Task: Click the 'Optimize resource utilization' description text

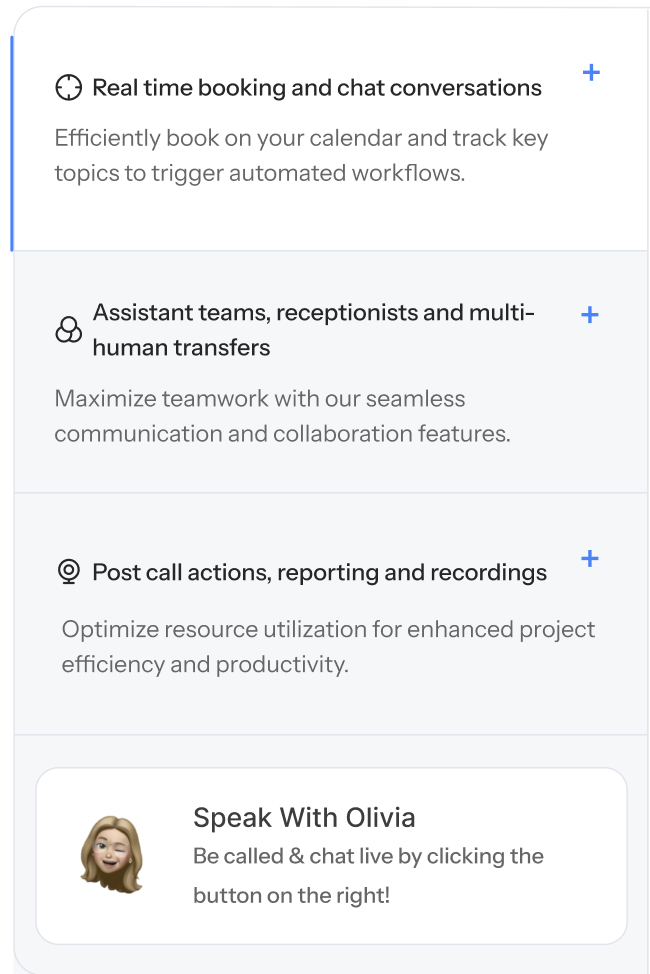Action: 328,647
